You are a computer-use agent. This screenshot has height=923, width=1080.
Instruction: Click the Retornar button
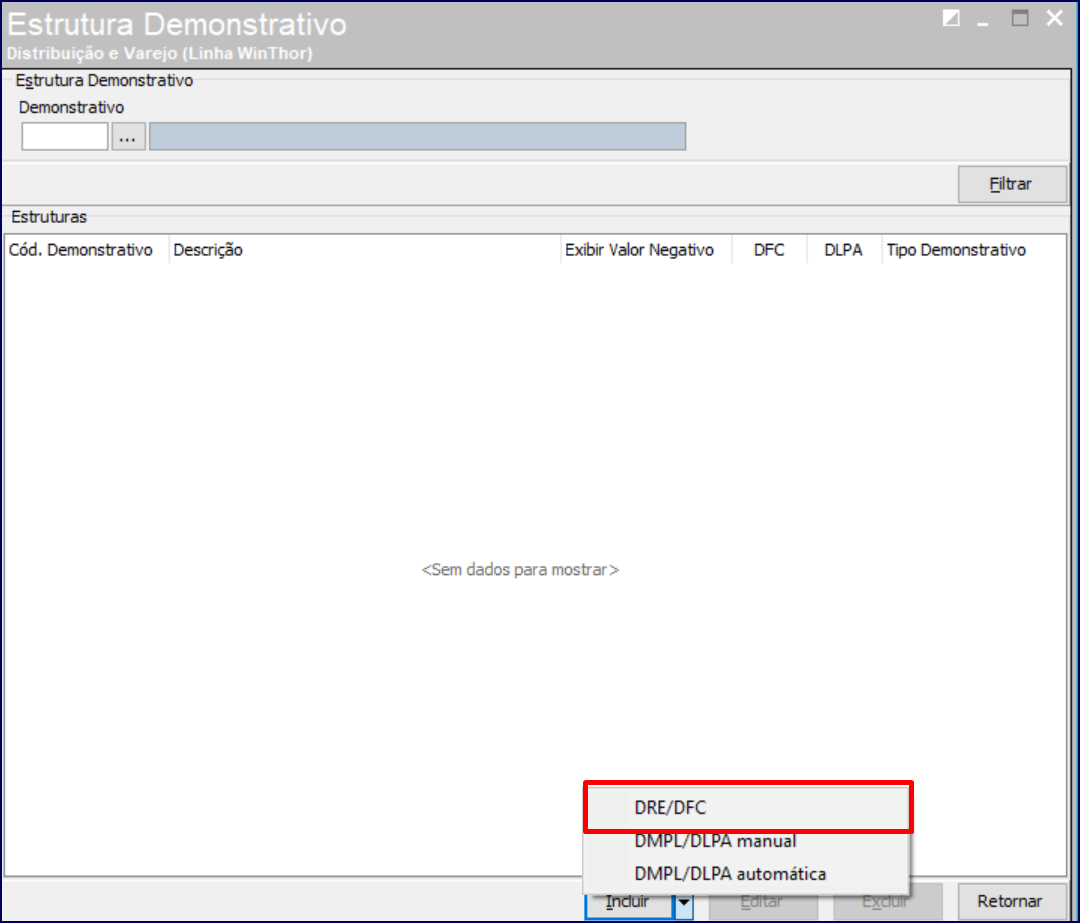pyautogui.click(x=1011, y=902)
